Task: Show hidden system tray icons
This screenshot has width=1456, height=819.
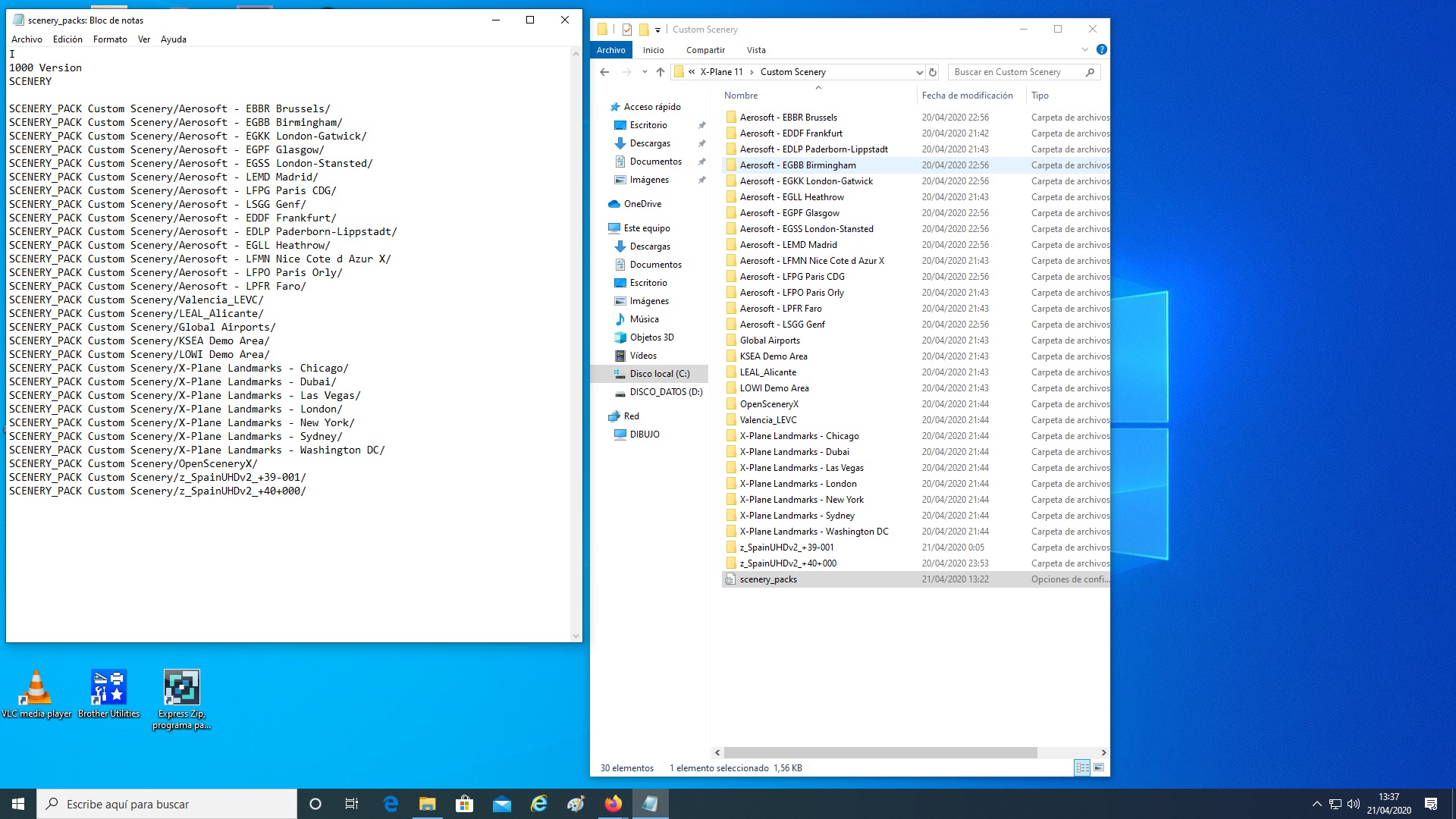Action: (x=1317, y=804)
